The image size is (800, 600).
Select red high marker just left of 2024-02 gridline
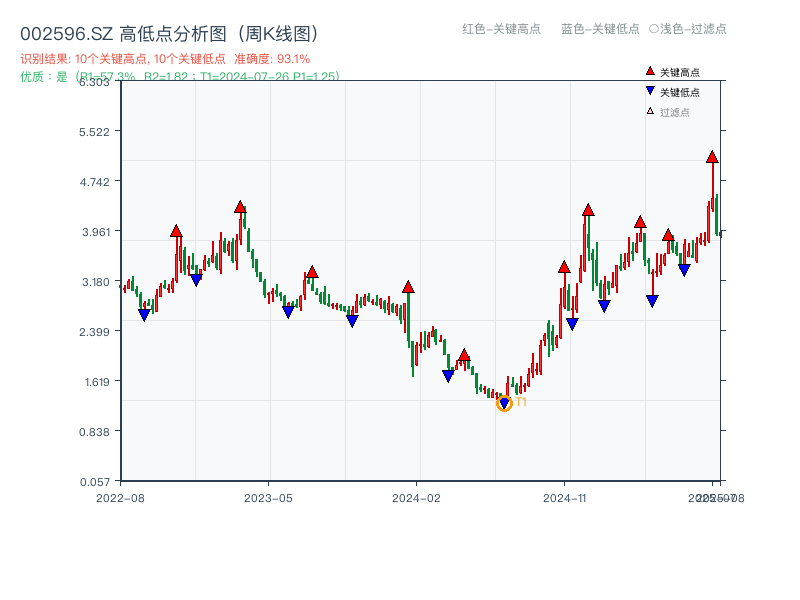pos(408,287)
